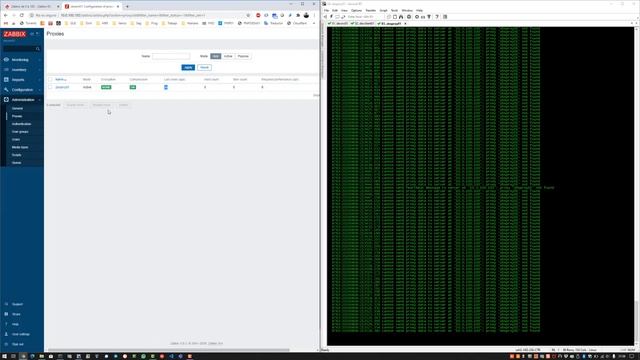Click the browser back arrow
The width and height of the screenshot is (640, 360).
click(5, 15)
